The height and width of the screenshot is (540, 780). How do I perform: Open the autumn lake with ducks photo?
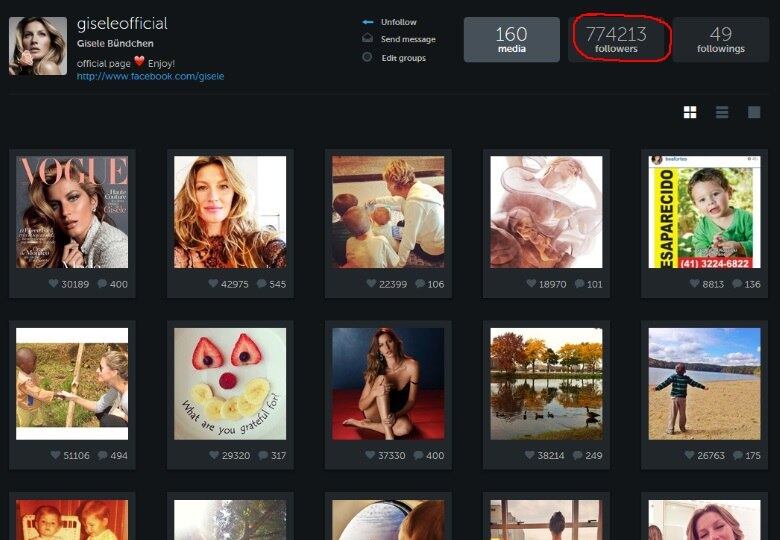545,383
